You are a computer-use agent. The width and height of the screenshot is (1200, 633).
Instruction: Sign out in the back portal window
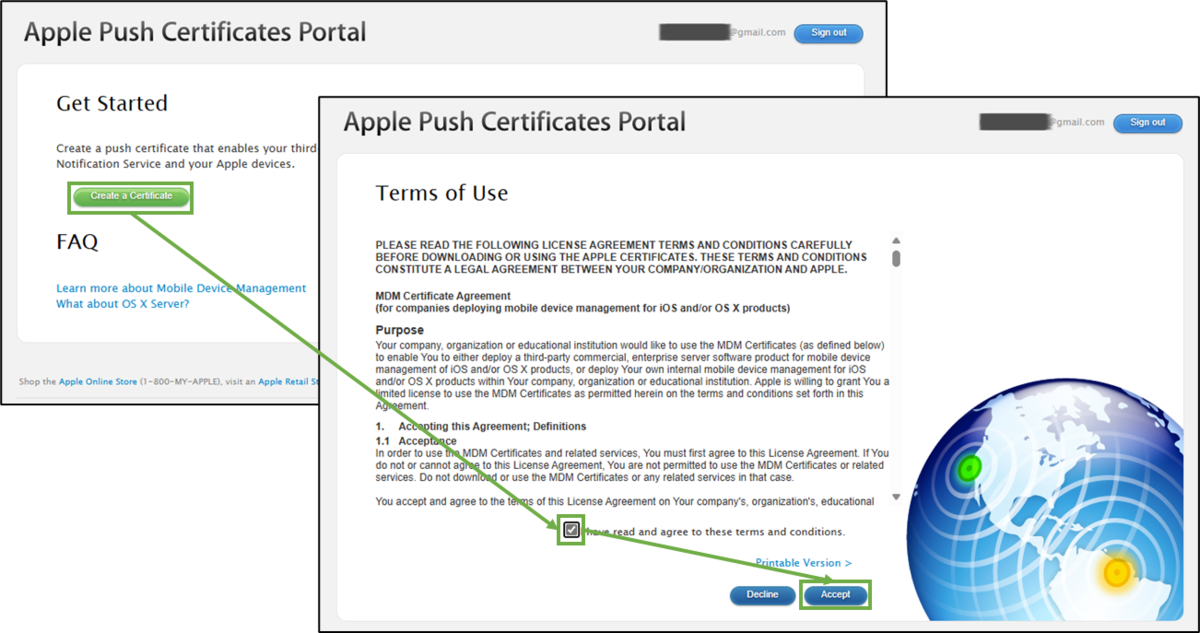point(828,33)
